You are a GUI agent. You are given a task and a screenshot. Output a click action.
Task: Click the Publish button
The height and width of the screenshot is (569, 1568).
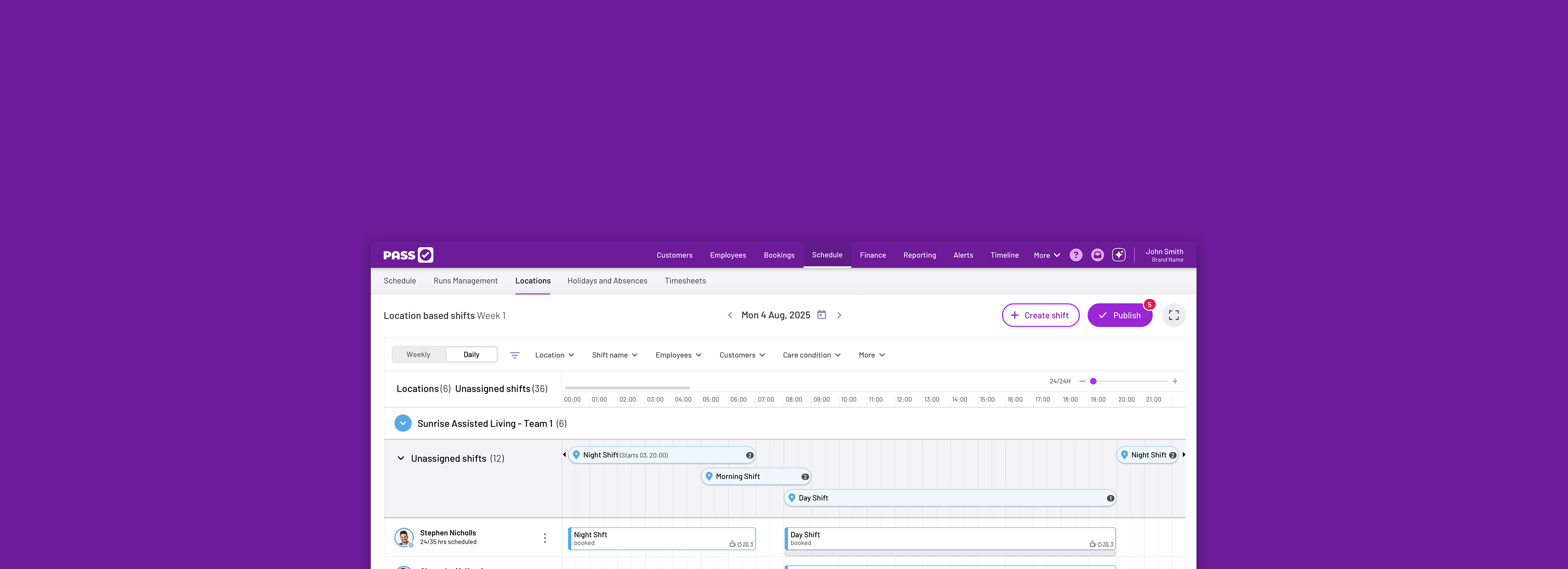click(1119, 315)
